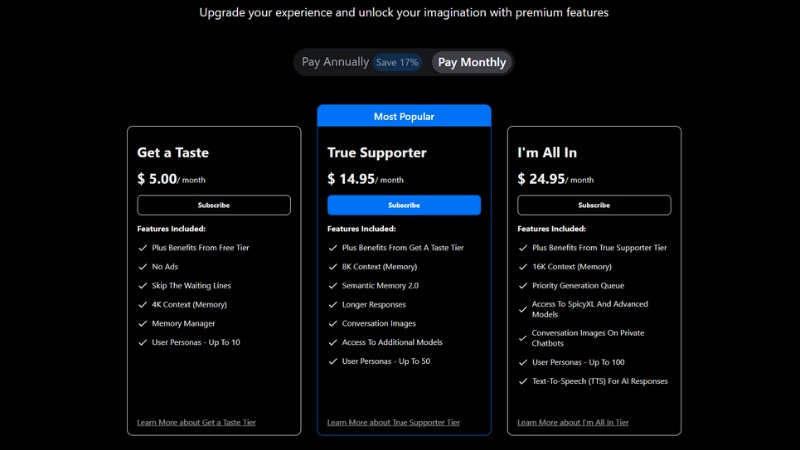Click the Most Popular banner
The width and height of the screenshot is (800, 450).
click(x=404, y=116)
